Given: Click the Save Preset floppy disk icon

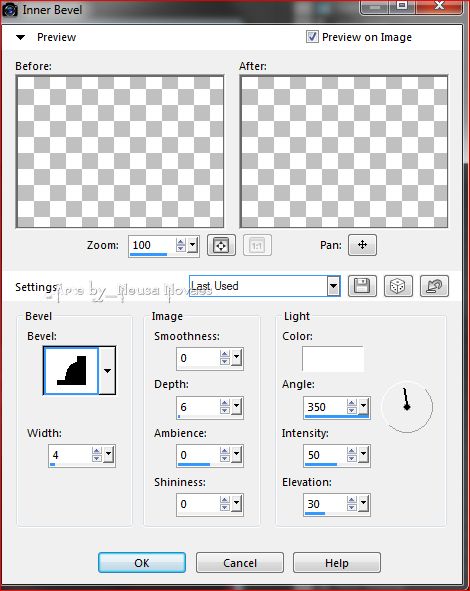Looking at the screenshot, I should [362, 286].
